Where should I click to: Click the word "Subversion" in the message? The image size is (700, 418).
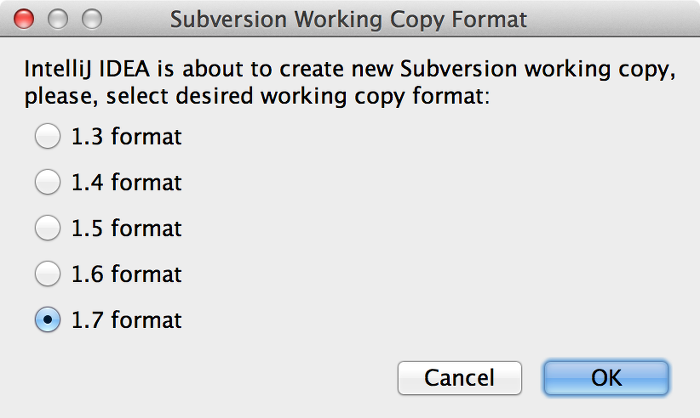click(x=458, y=69)
